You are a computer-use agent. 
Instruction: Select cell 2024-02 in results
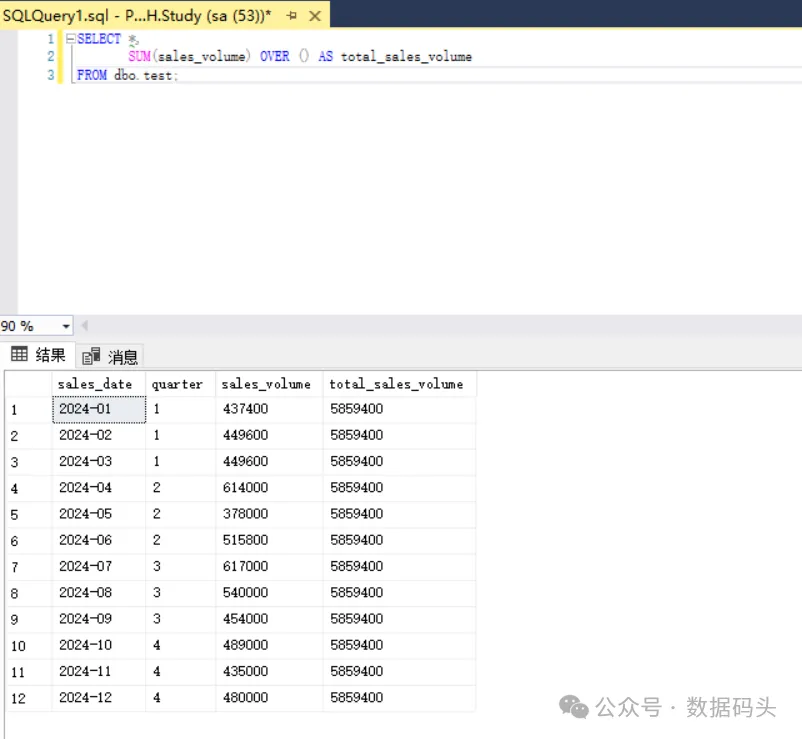point(99,435)
